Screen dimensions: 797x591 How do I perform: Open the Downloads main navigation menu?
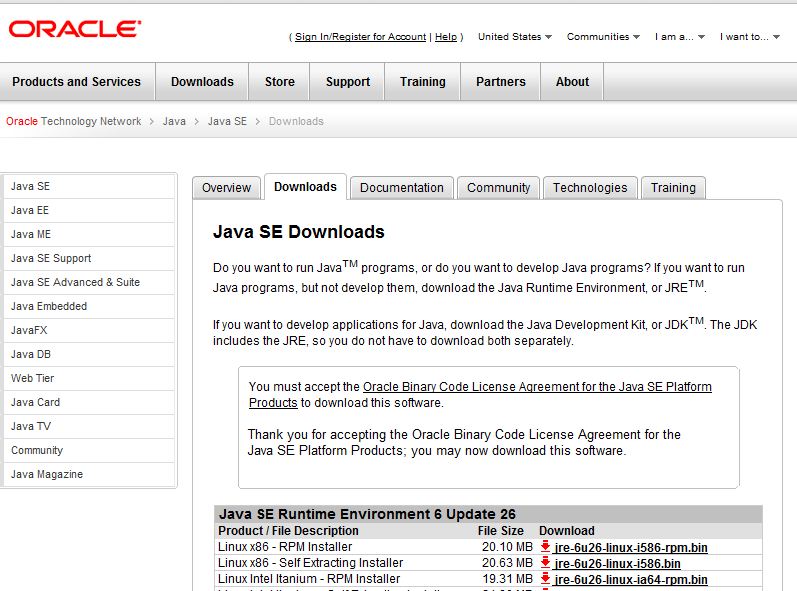click(202, 82)
